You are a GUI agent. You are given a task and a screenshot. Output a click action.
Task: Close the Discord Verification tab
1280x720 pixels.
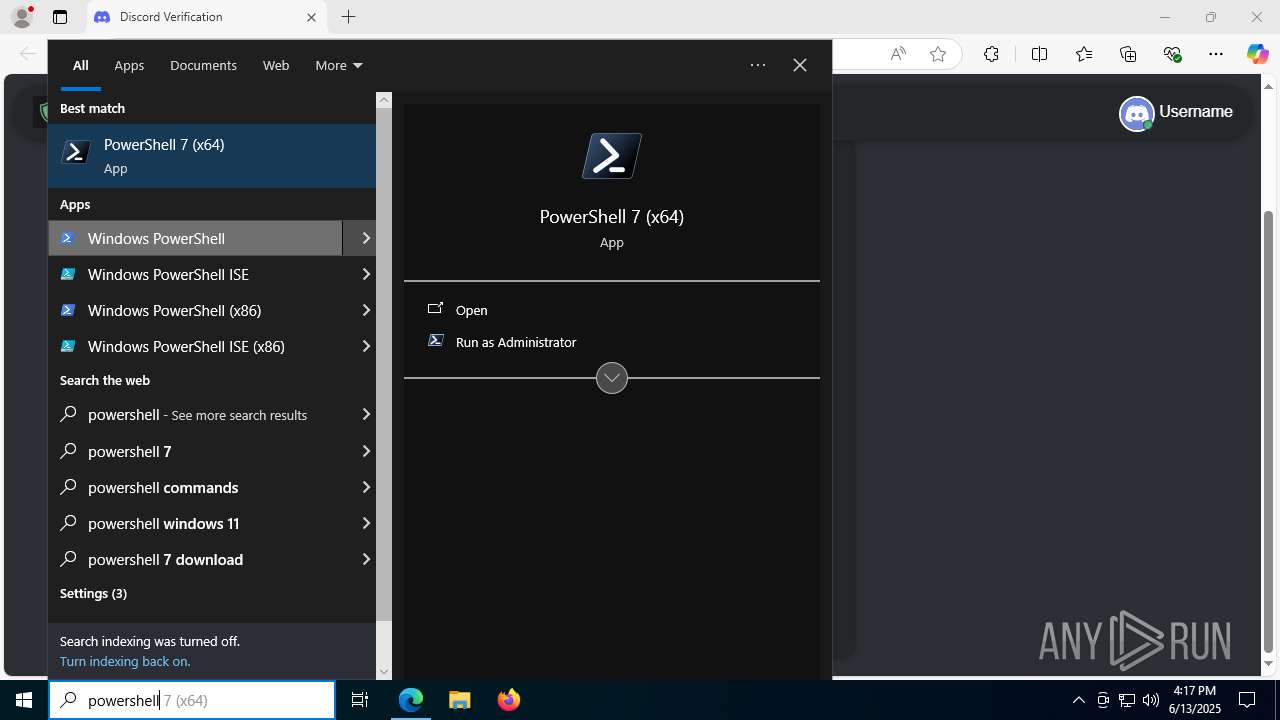tap(311, 17)
